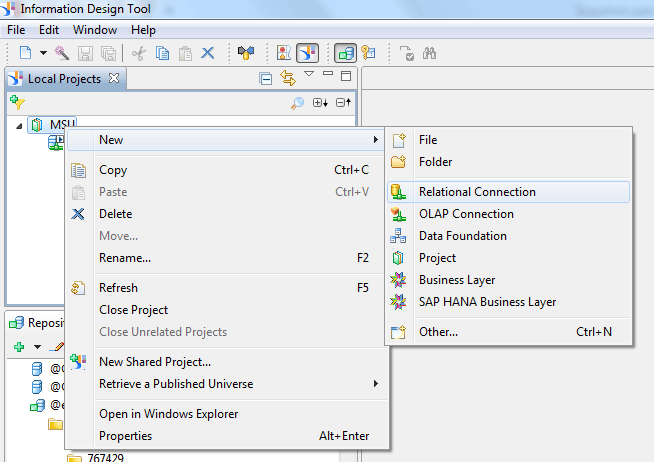Collapse the MSU project tree node
Screen dimensions: 654x462
19,126
